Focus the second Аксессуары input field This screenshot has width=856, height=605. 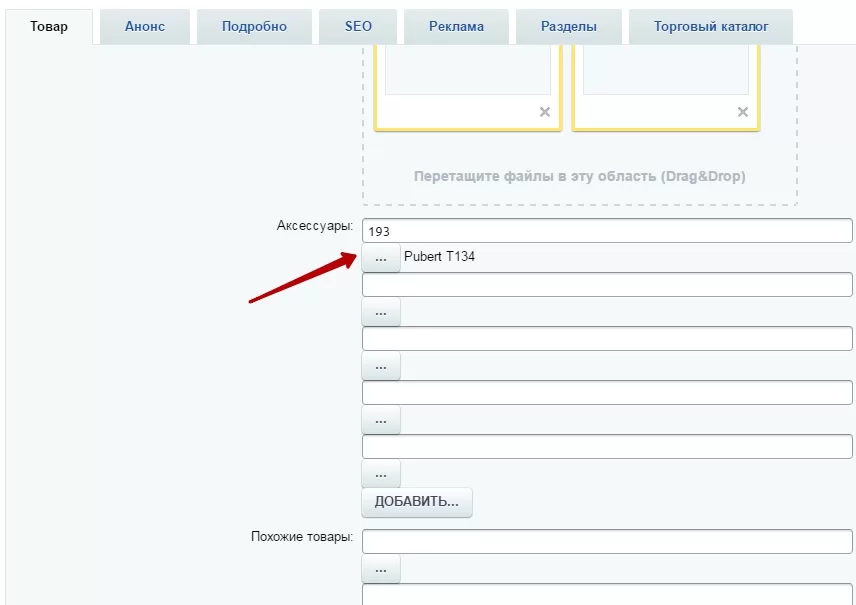point(607,284)
